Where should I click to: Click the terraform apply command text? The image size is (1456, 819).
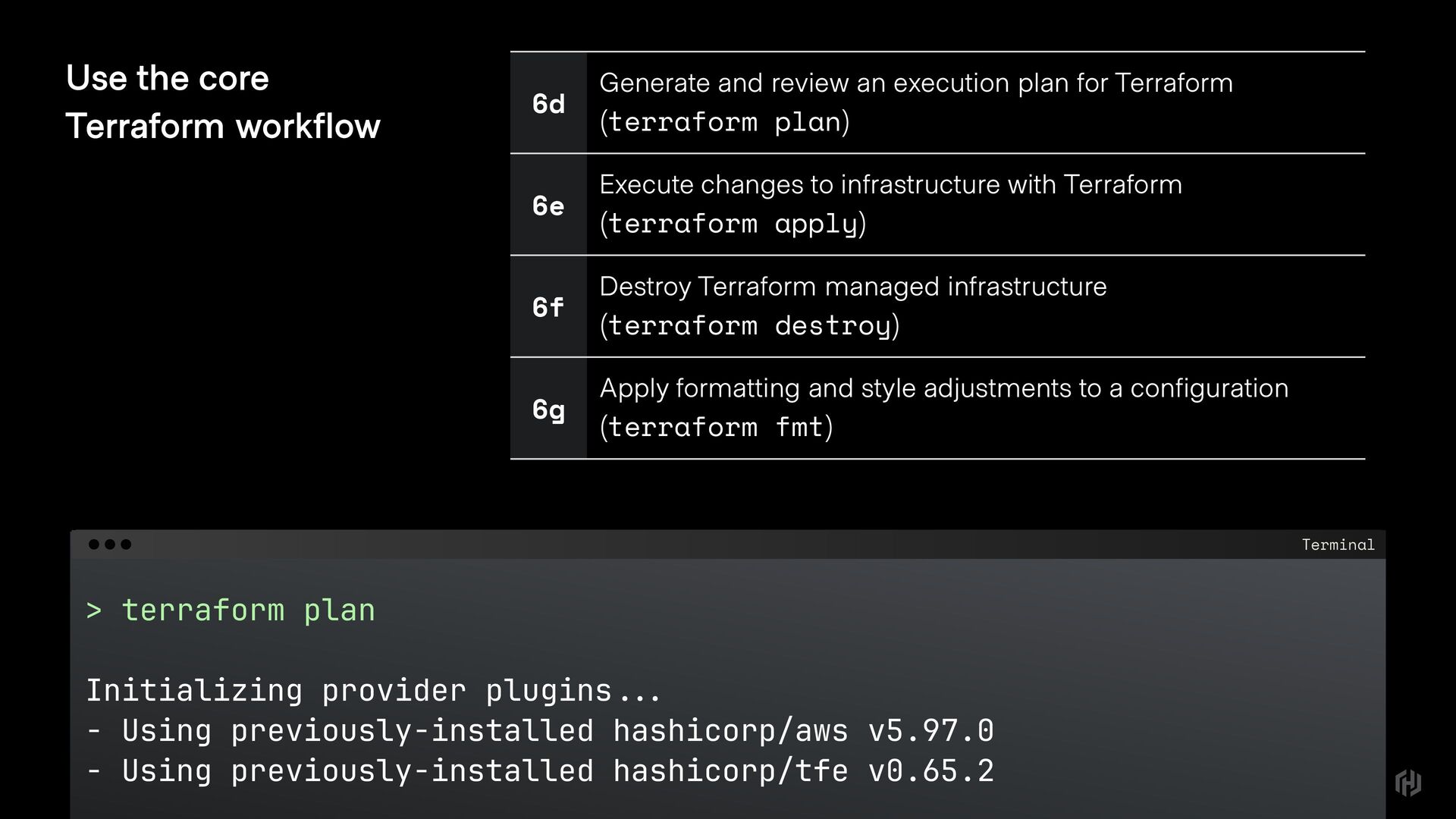(x=733, y=224)
